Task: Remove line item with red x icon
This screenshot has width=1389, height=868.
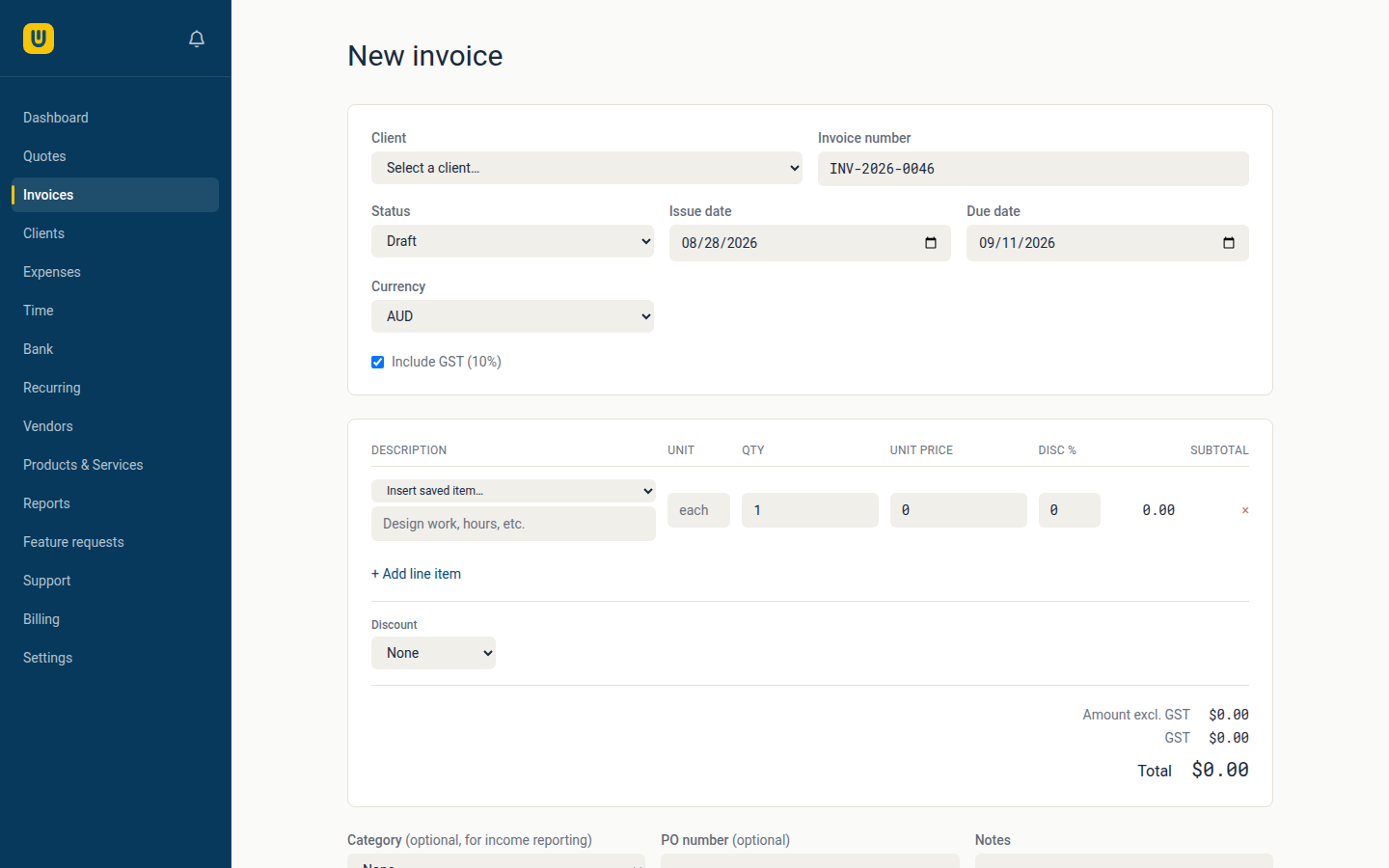Action: [x=1245, y=510]
